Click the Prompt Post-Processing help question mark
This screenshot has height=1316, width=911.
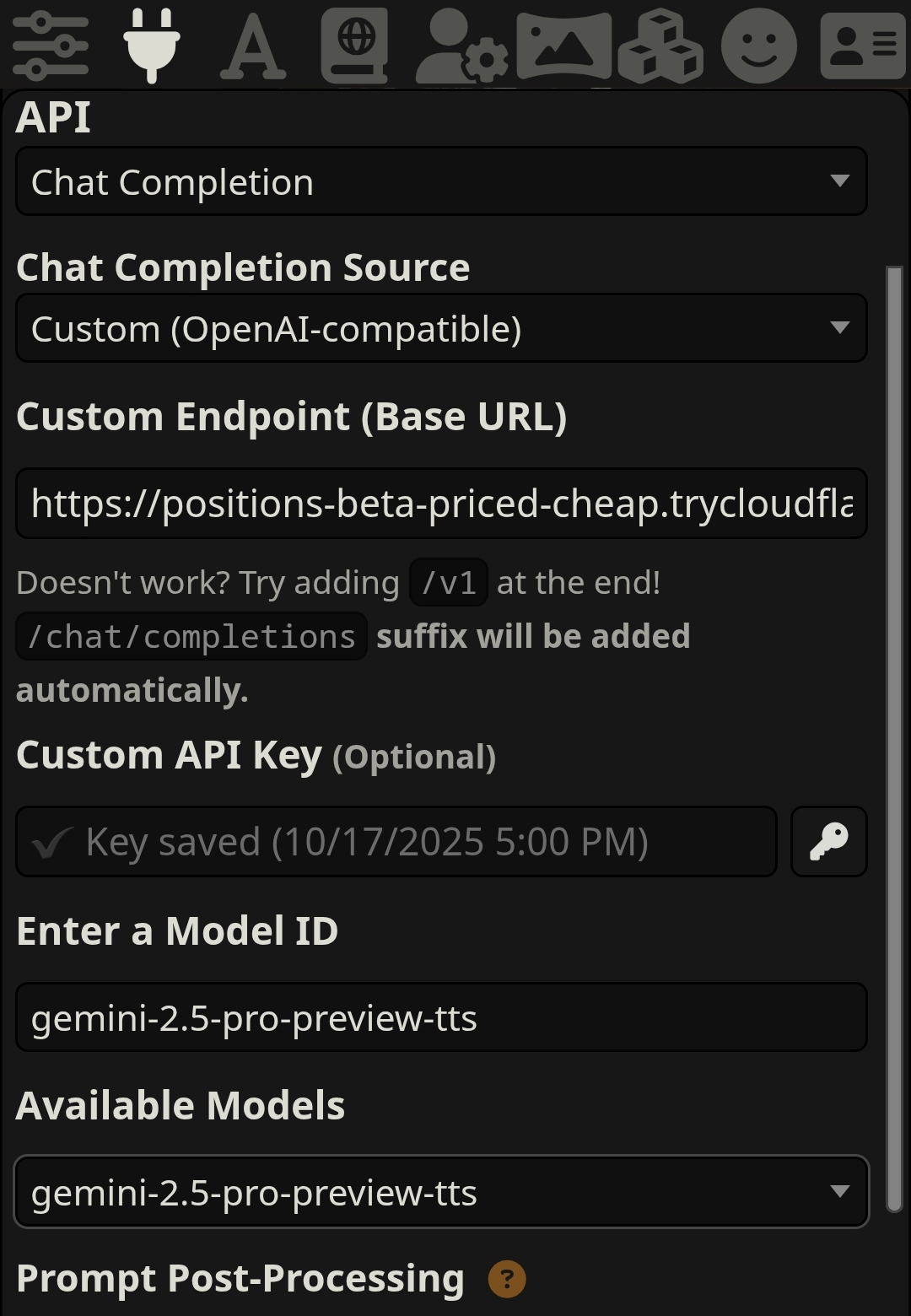click(x=507, y=1279)
